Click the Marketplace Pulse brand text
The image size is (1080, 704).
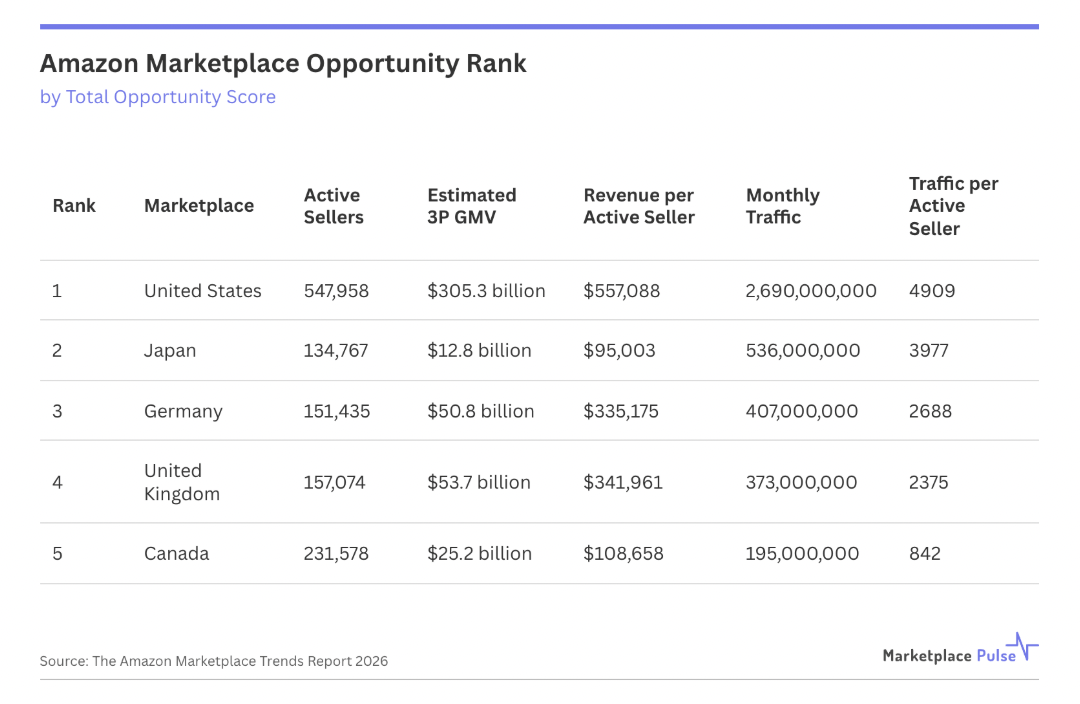949,656
